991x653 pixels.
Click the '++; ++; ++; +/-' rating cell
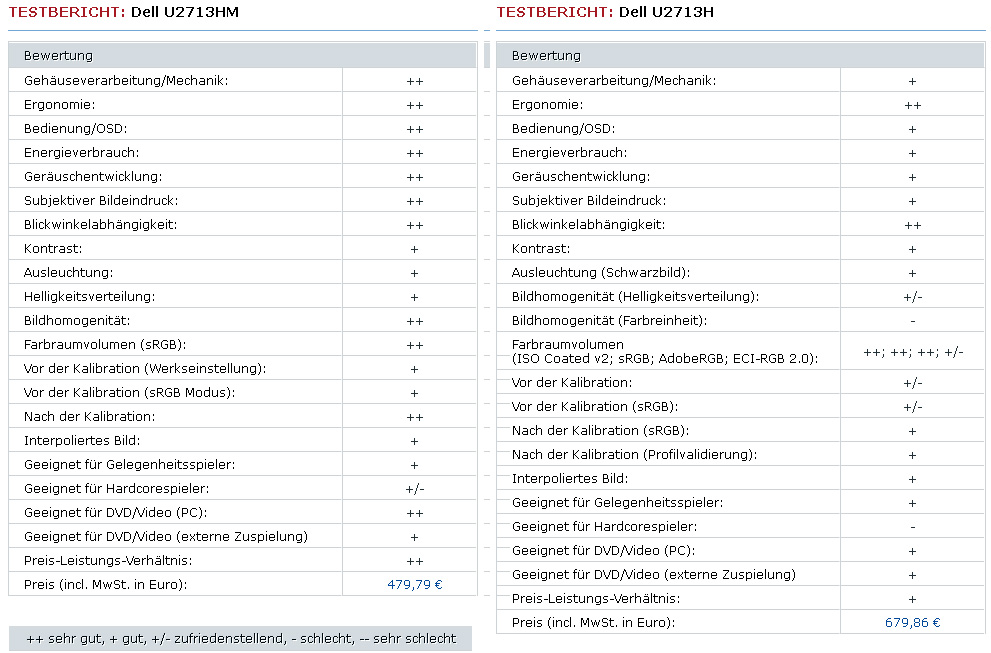[912, 352]
